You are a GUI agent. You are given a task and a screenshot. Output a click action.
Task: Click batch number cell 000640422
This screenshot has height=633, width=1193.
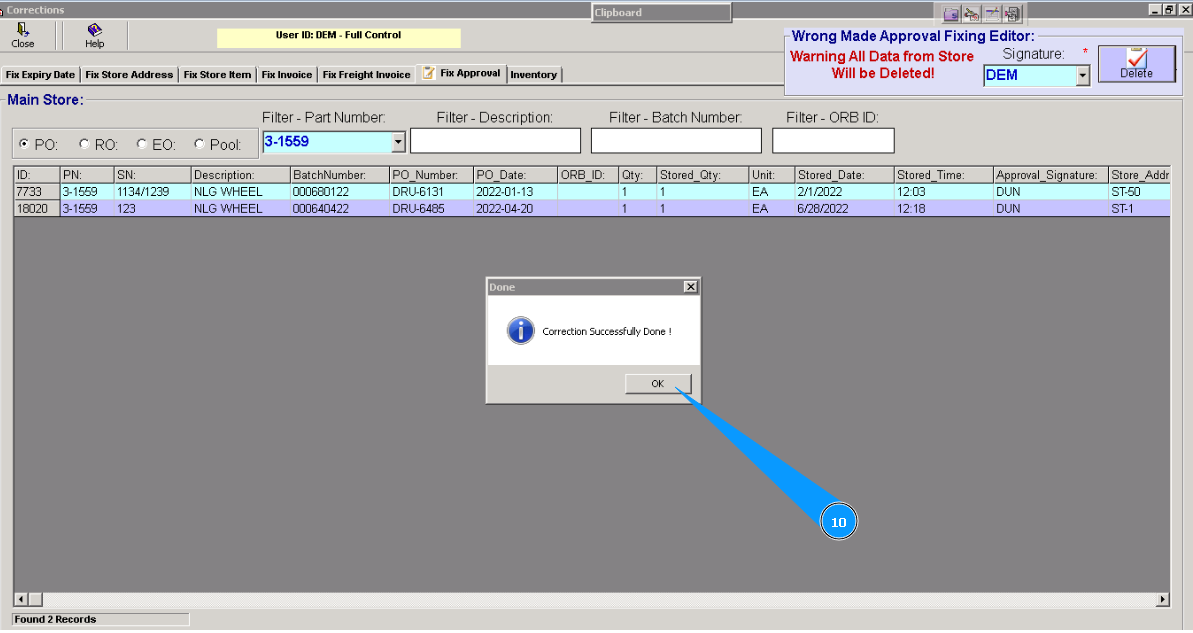tap(339, 208)
